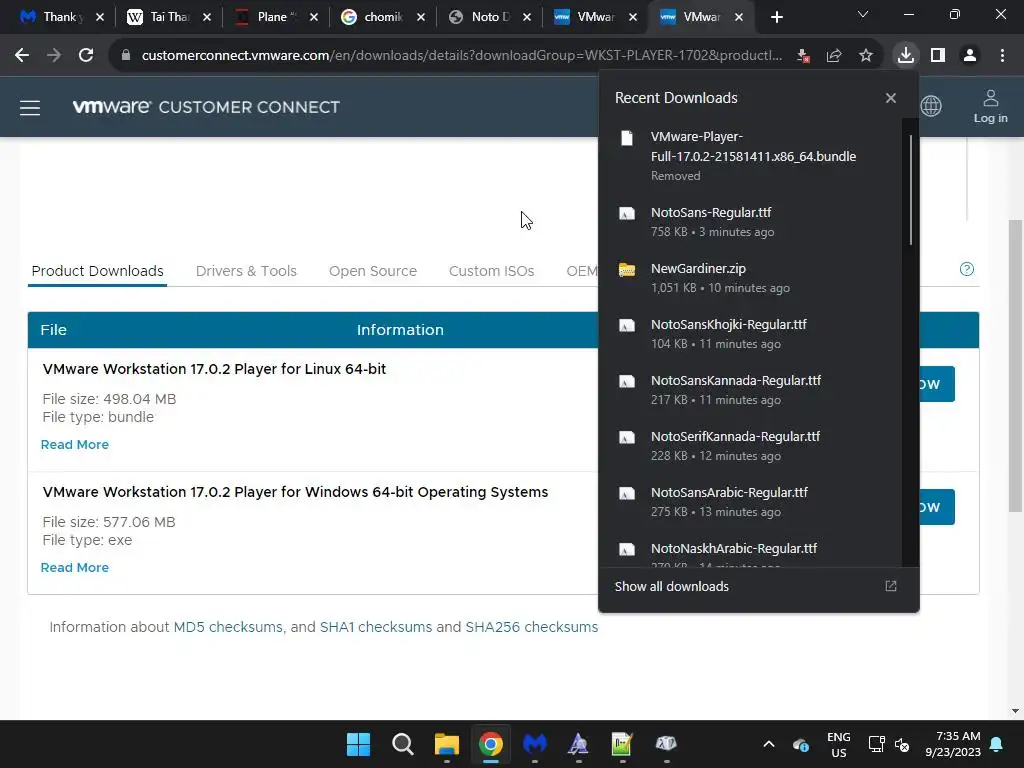Show hidden system tray icons
The height and width of the screenshot is (768, 1024).
(769, 744)
